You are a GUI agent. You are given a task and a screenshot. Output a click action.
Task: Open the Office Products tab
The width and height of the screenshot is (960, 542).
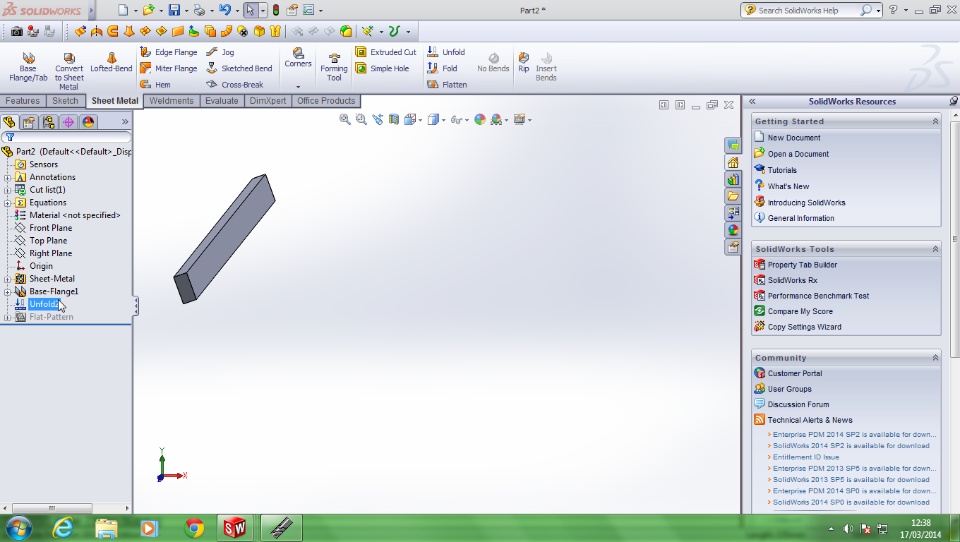pos(326,101)
